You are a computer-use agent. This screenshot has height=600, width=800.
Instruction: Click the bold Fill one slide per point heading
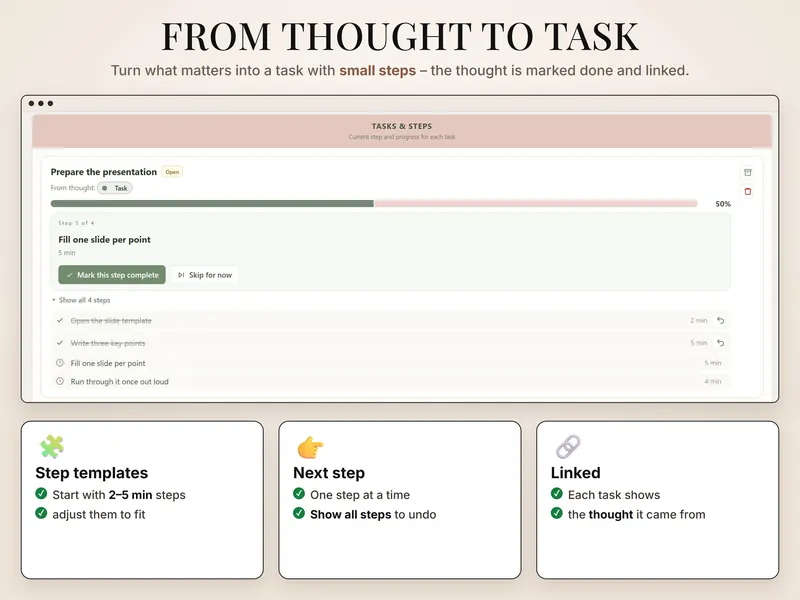point(104,239)
